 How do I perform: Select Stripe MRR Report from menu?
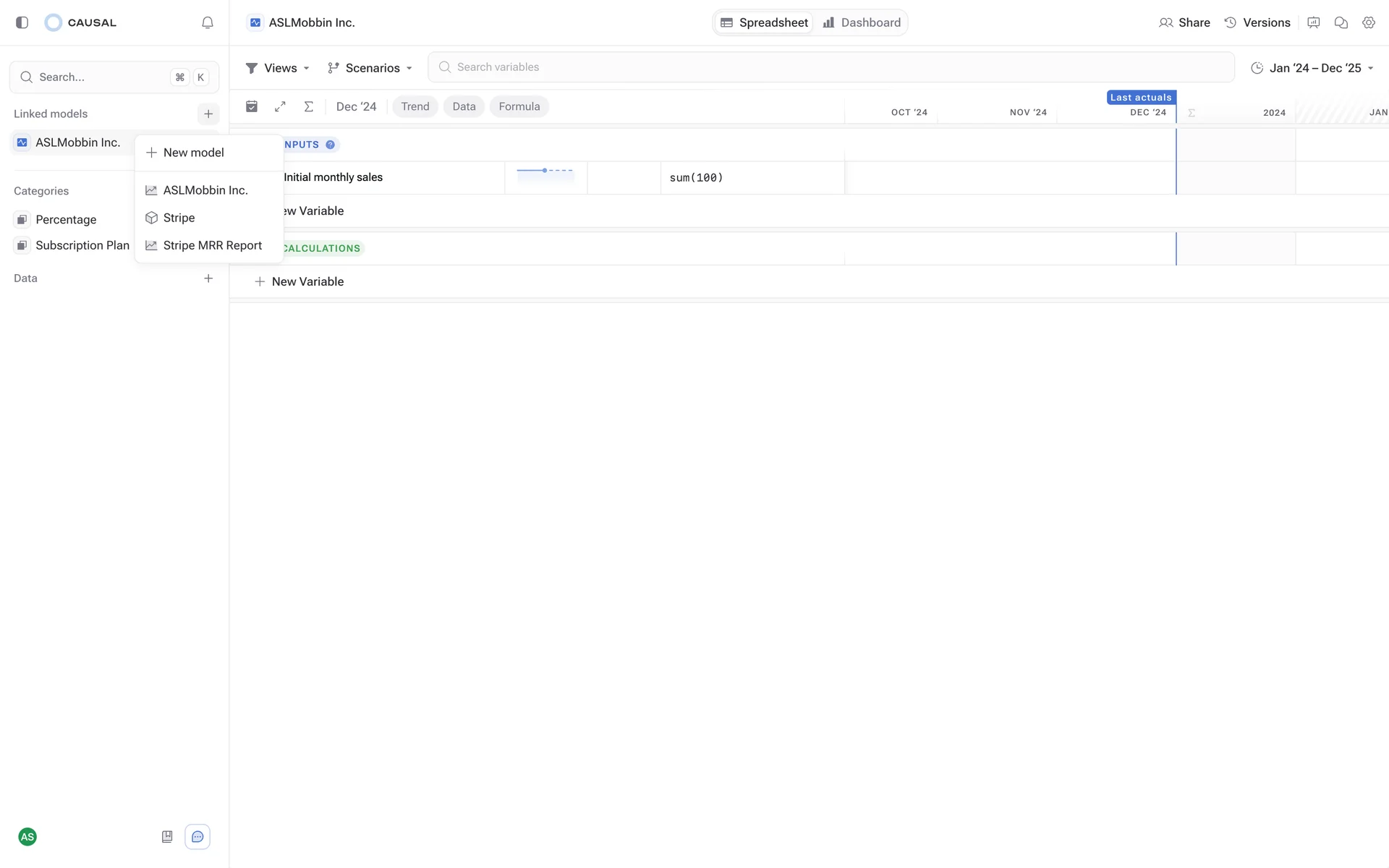tap(212, 245)
